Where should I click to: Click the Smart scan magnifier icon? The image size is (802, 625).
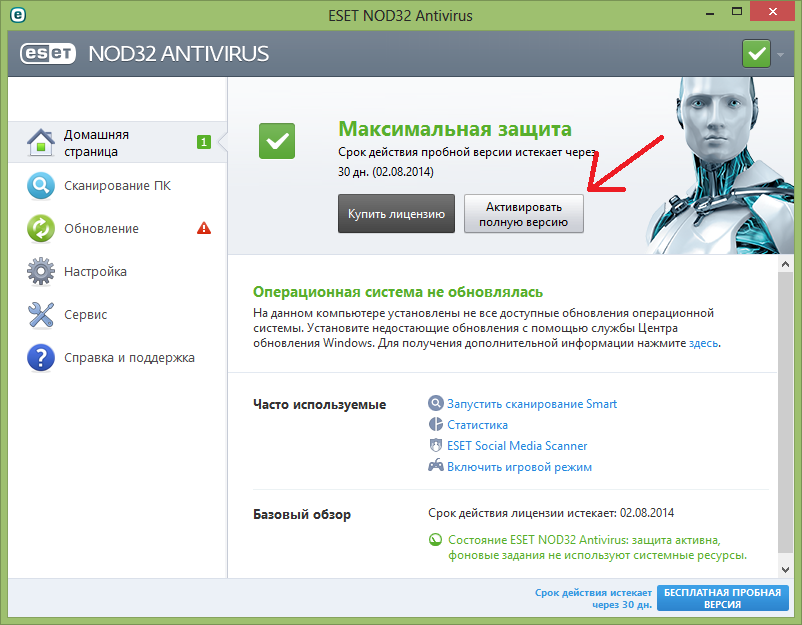[435, 403]
